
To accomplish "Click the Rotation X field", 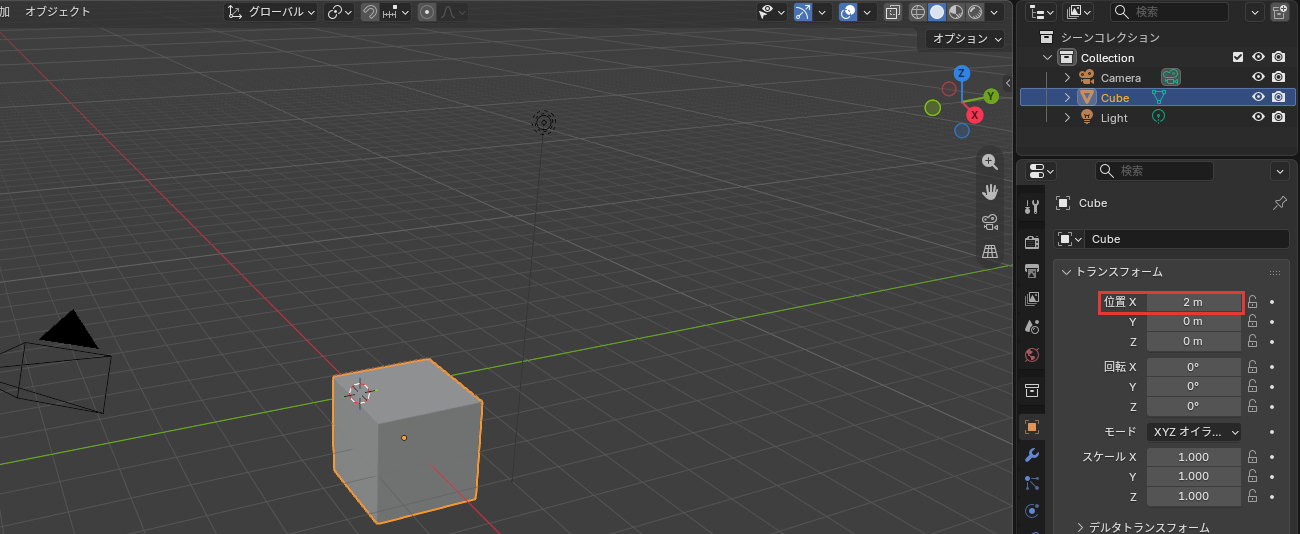I will 1194,367.
